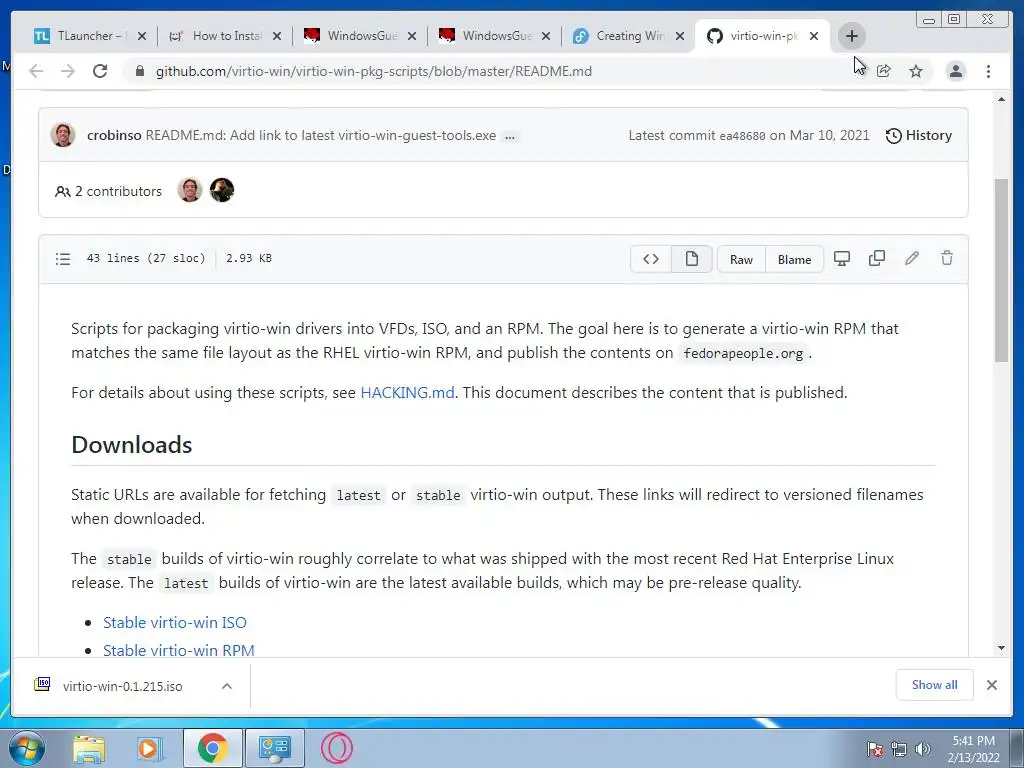Reload the GitHub page

[x=100, y=71]
